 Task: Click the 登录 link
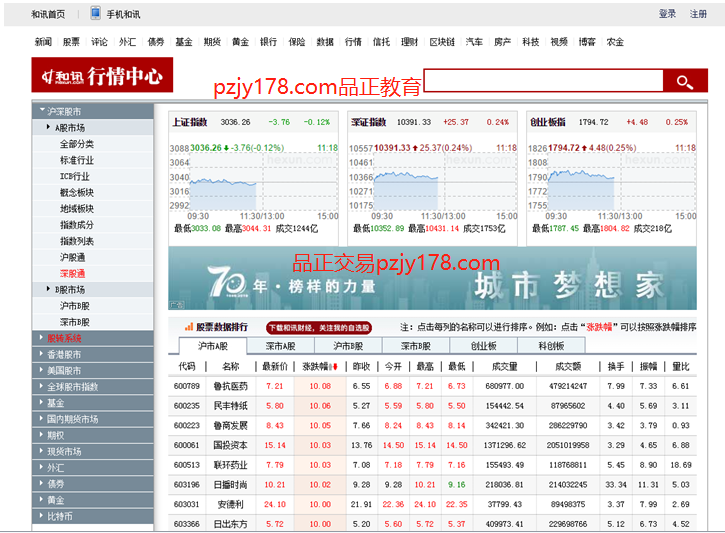click(667, 14)
